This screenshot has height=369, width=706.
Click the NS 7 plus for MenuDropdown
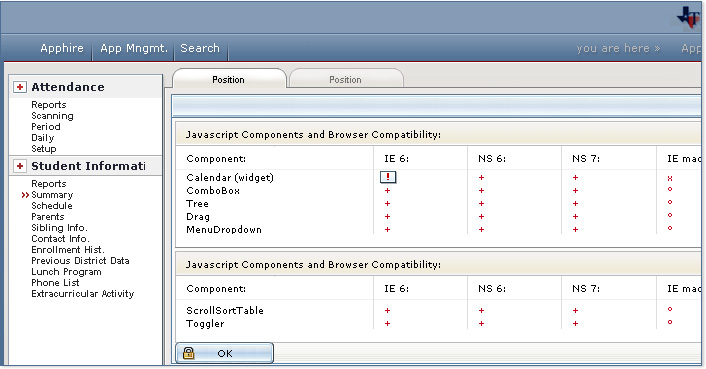[575, 230]
